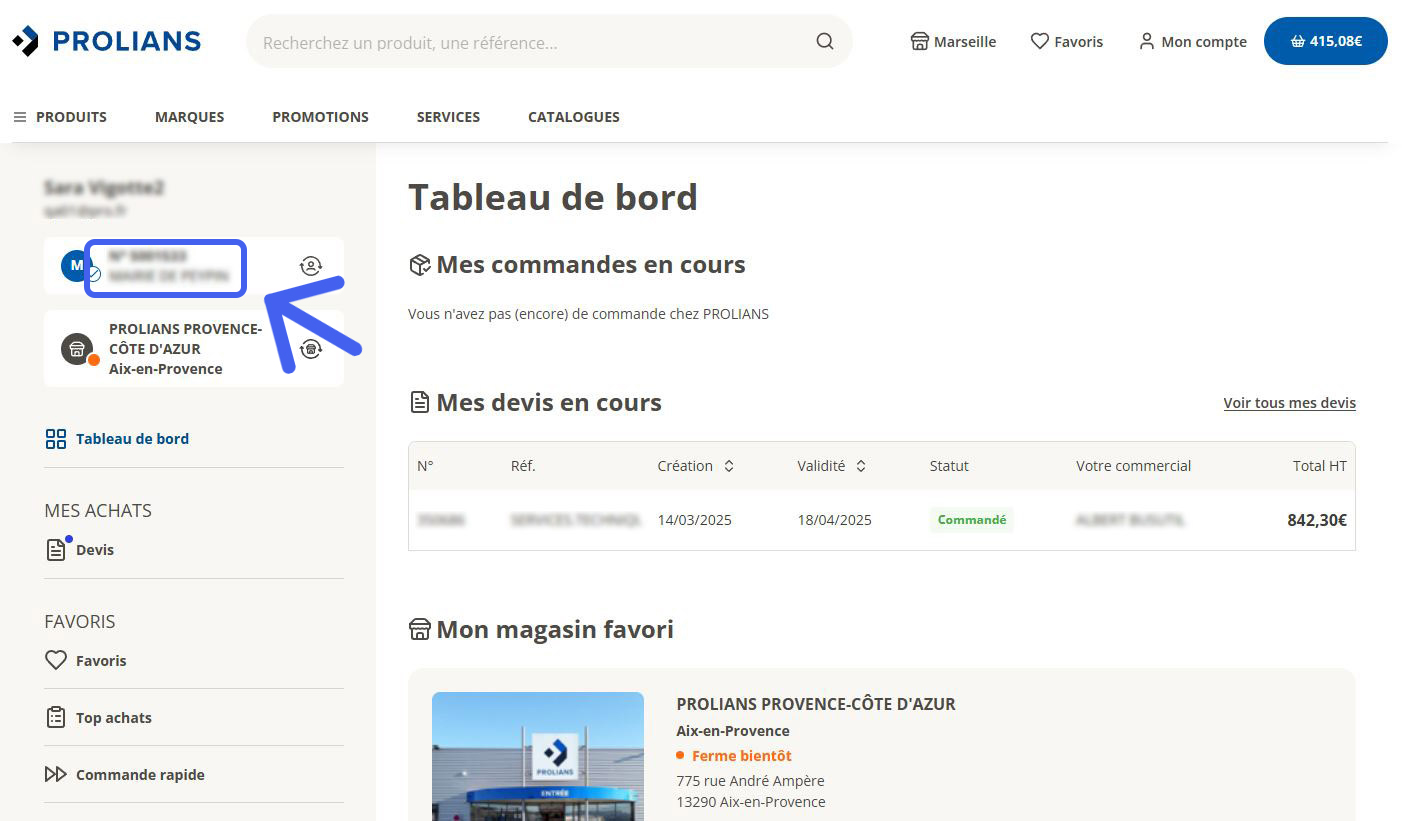Click the N° column header
Image resolution: width=1402 pixels, height=821 pixels.
pos(425,466)
